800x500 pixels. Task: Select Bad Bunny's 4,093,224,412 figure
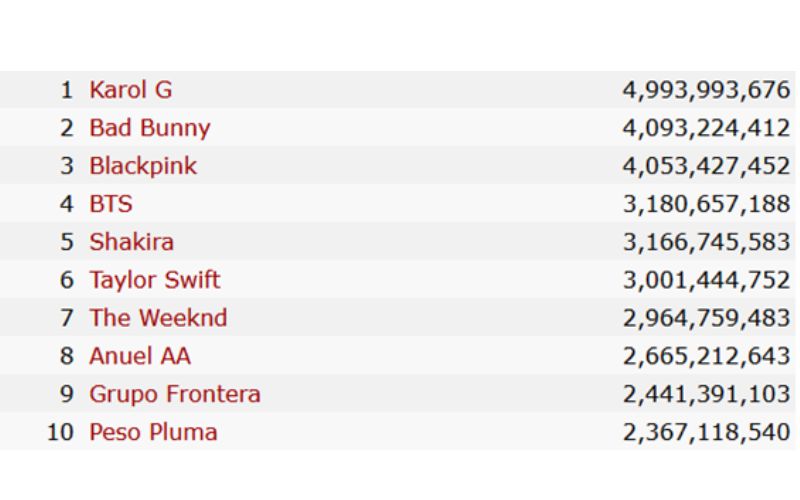[706, 128]
